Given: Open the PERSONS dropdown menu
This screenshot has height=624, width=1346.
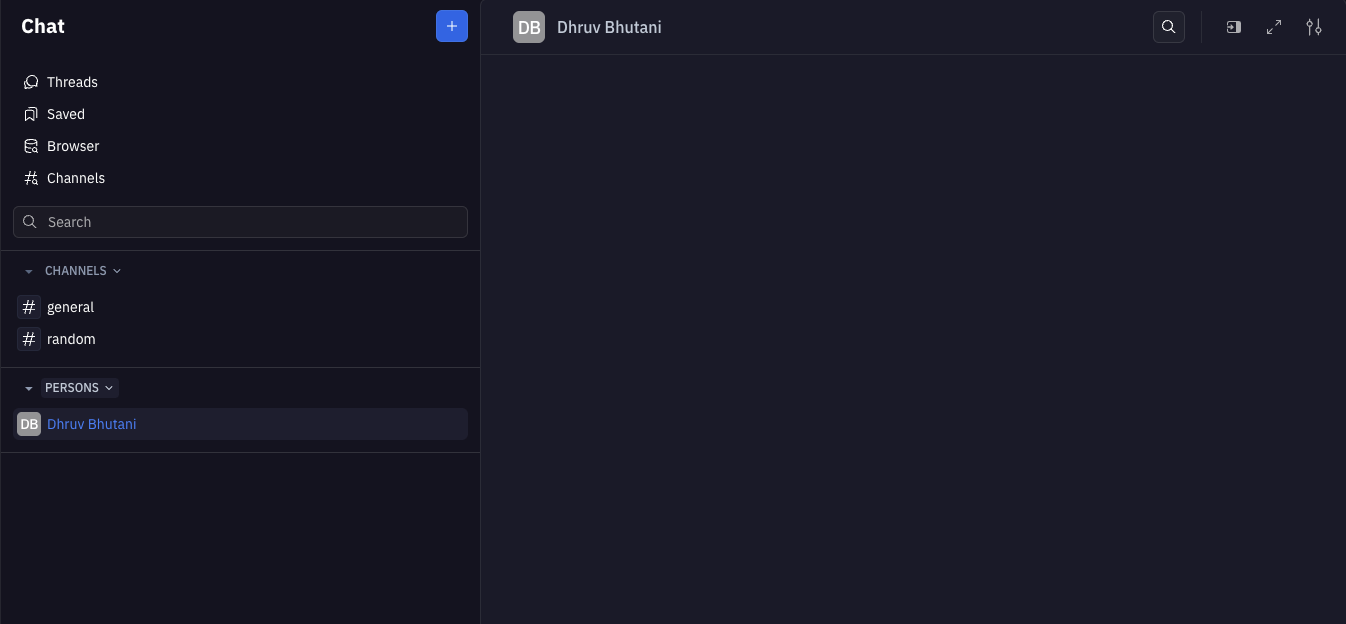Looking at the screenshot, I should [x=80, y=388].
